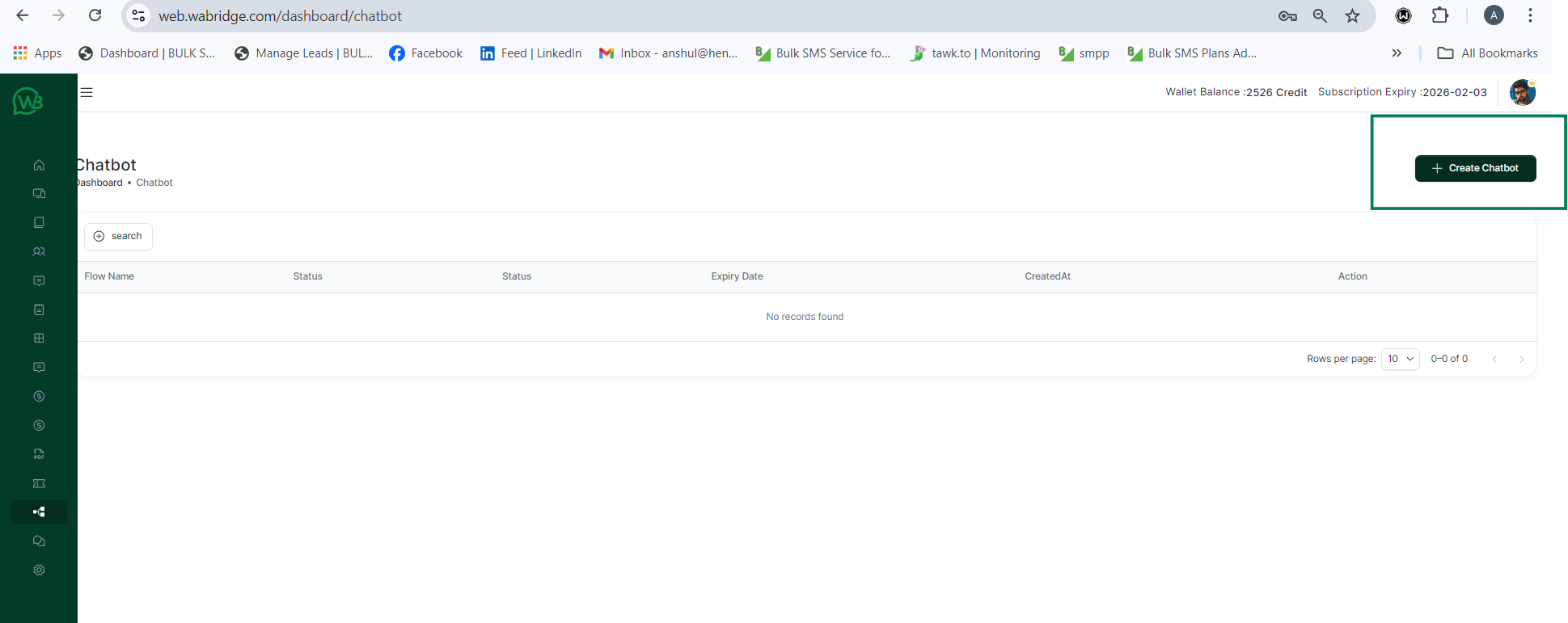Click the zoom magnifier icon in address bar
Screen dimensions: 1568x623
click(x=1320, y=15)
